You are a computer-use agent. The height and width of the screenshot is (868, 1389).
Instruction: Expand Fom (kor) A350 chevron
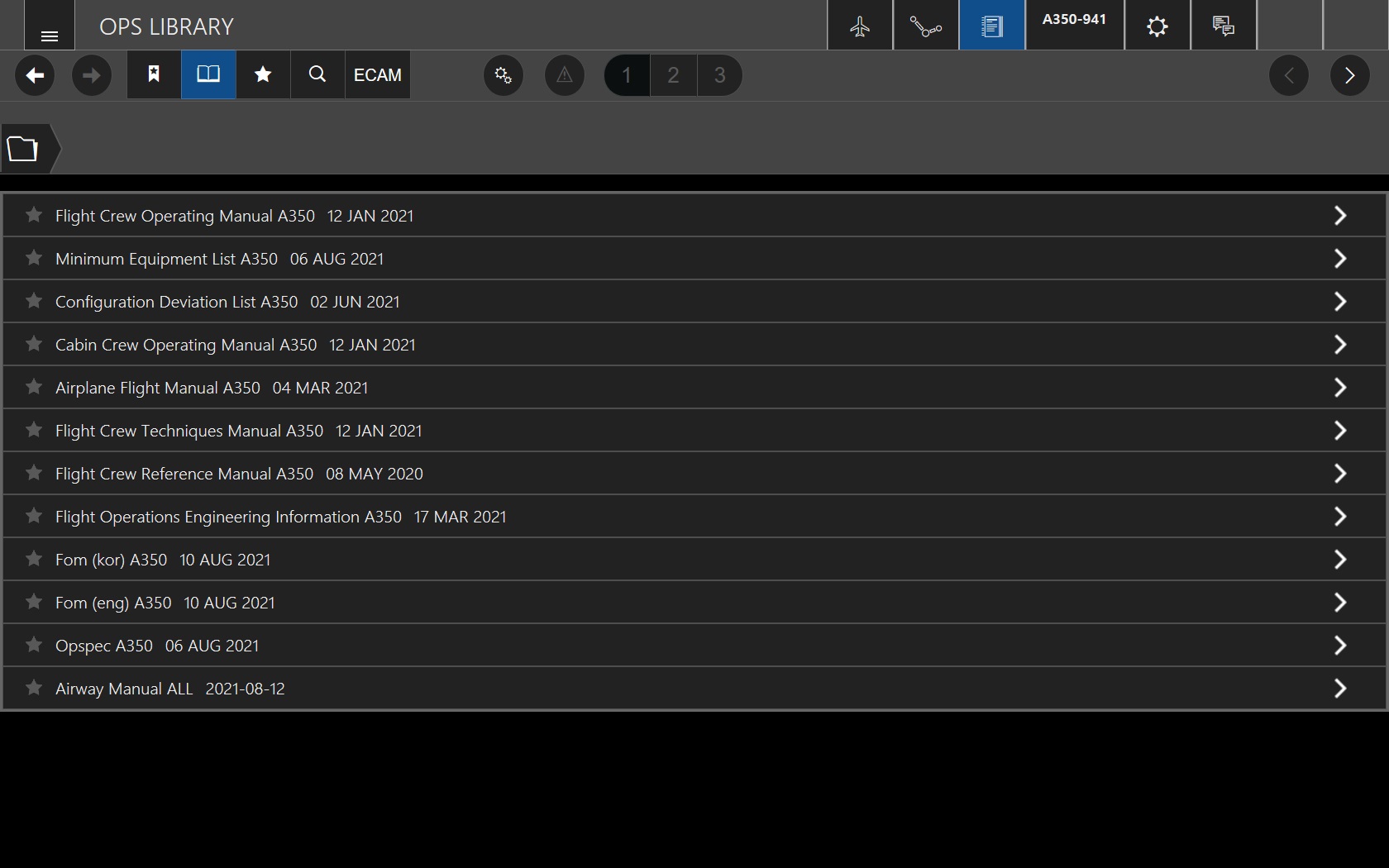[1340, 560]
